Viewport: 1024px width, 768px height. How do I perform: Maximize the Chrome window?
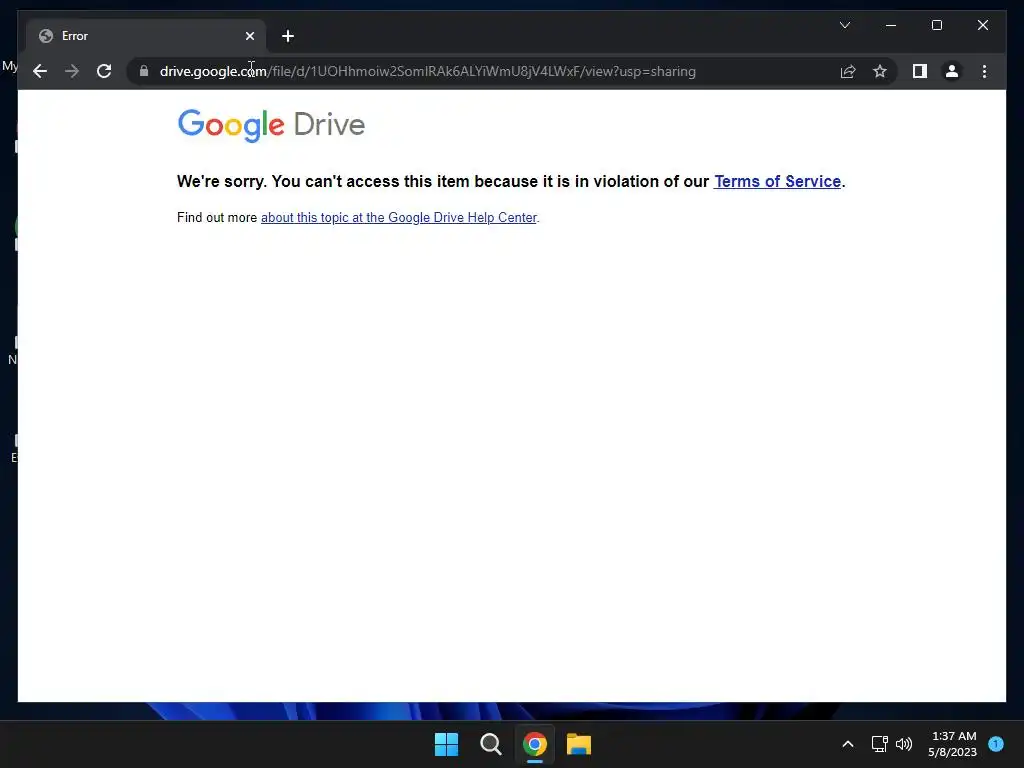936,25
